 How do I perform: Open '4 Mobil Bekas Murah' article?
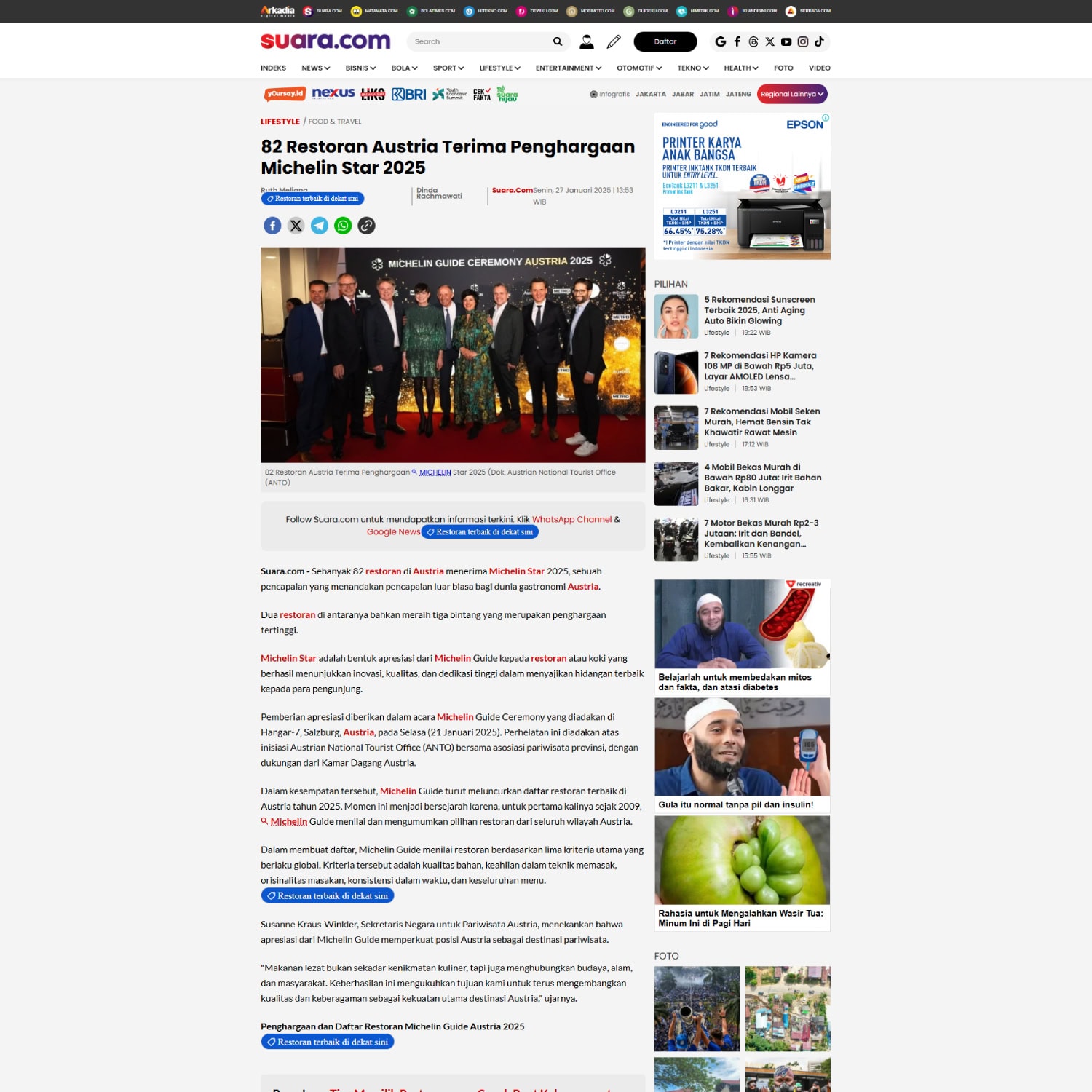[x=762, y=478]
